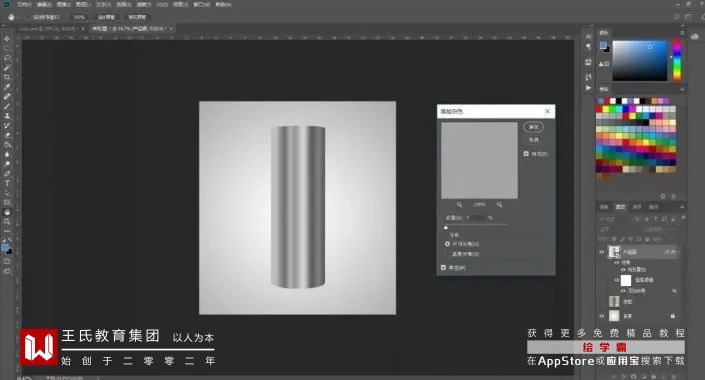Click Fit Screen button in options bar
705x380 pixels.
point(107,17)
